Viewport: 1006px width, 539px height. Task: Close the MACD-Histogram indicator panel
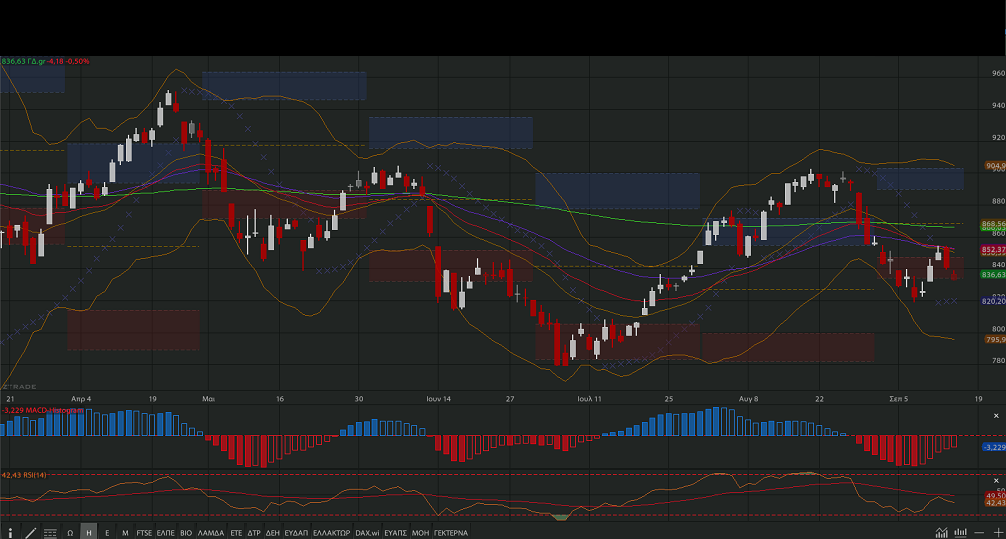click(996, 416)
